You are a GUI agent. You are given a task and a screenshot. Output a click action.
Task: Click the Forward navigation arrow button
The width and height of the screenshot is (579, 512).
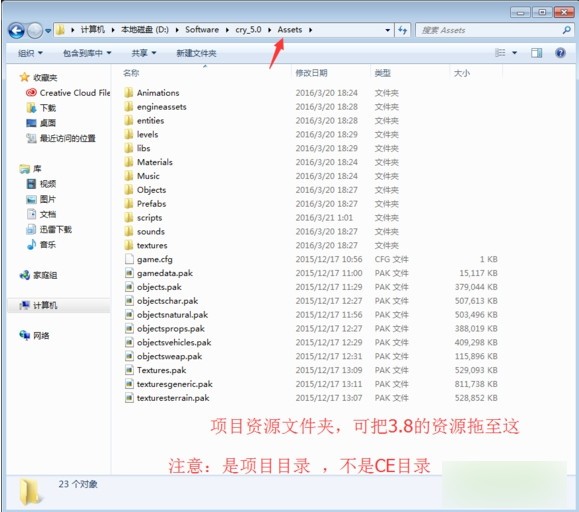tap(35, 30)
